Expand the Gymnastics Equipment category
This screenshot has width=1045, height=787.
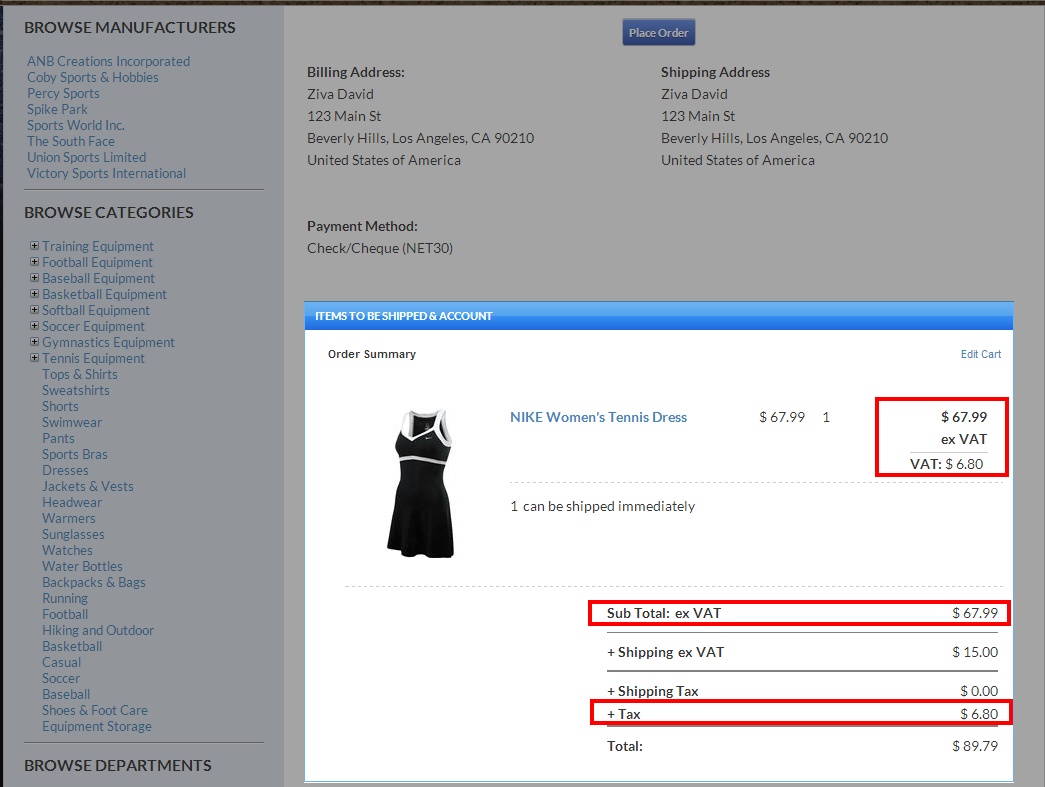[34, 342]
